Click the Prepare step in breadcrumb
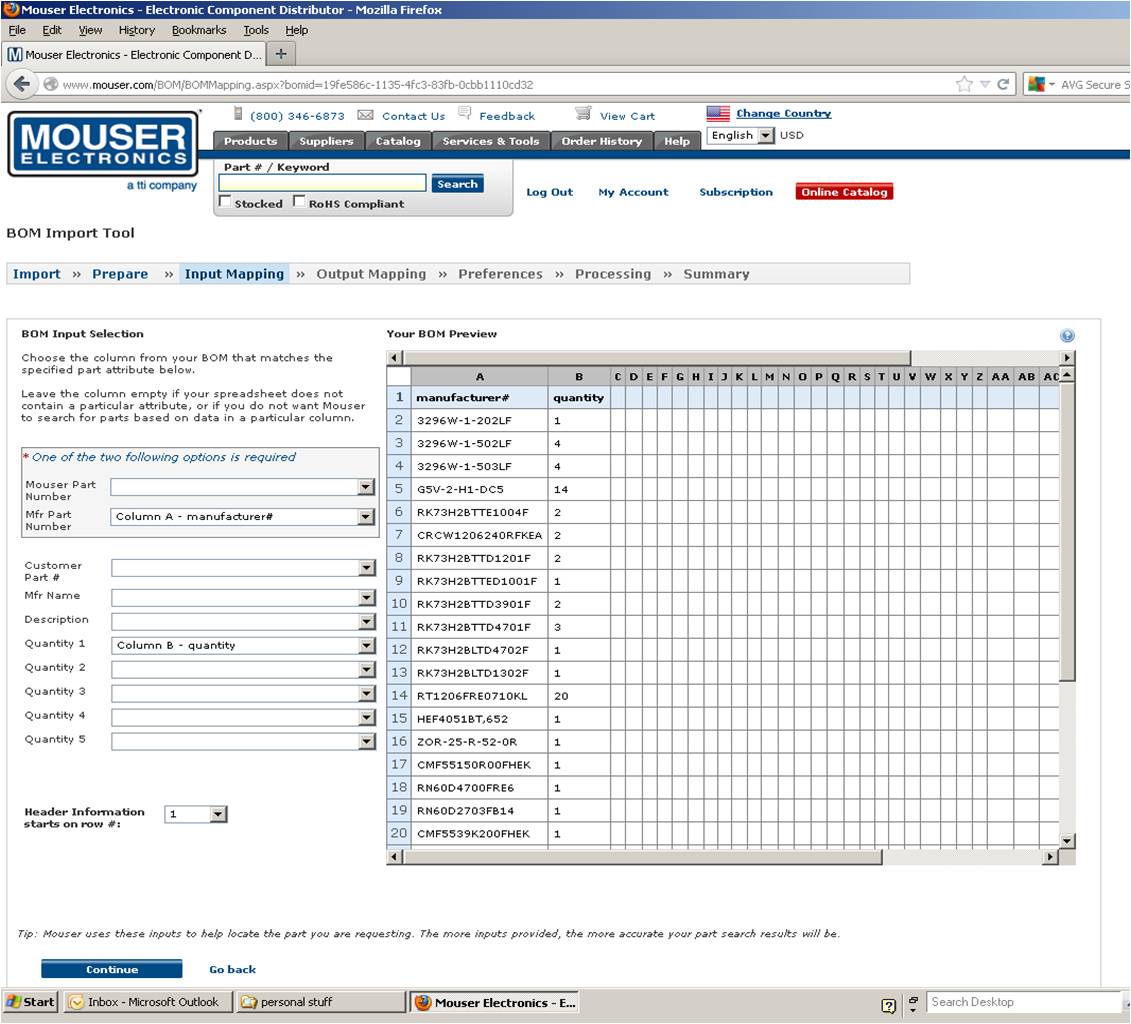The image size is (1131, 1024). click(120, 274)
